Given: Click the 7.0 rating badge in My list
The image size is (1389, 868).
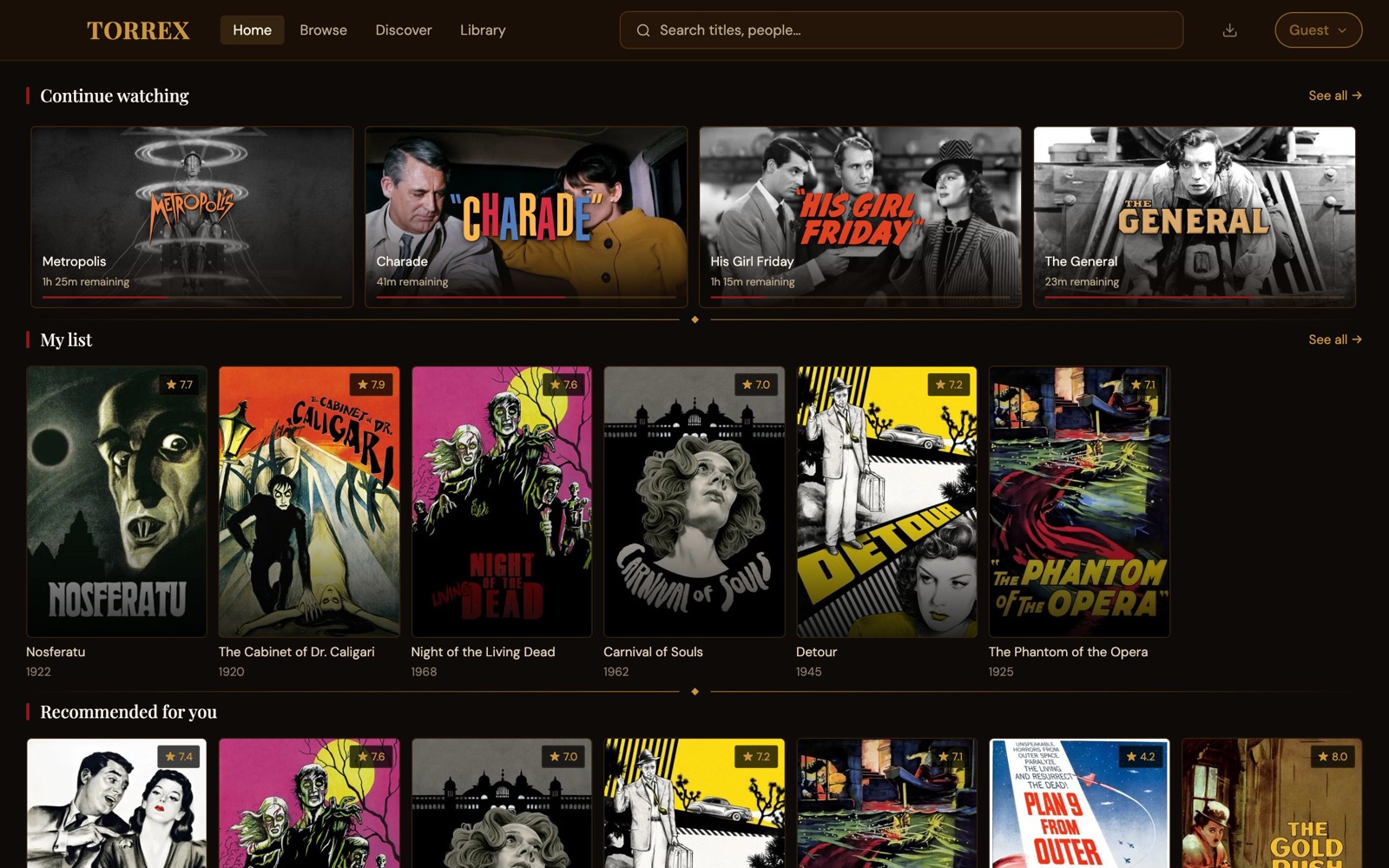Looking at the screenshot, I should pos(757,385).
